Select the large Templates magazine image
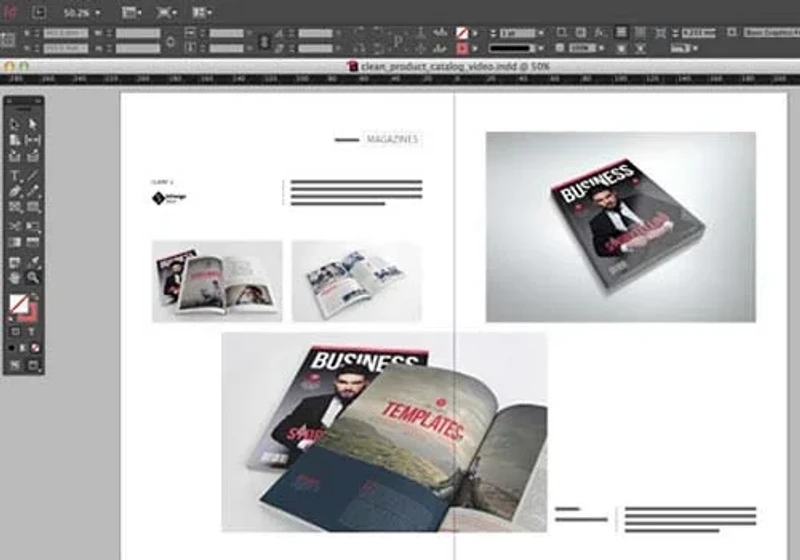The image size is (800, 560). [384, 432]
